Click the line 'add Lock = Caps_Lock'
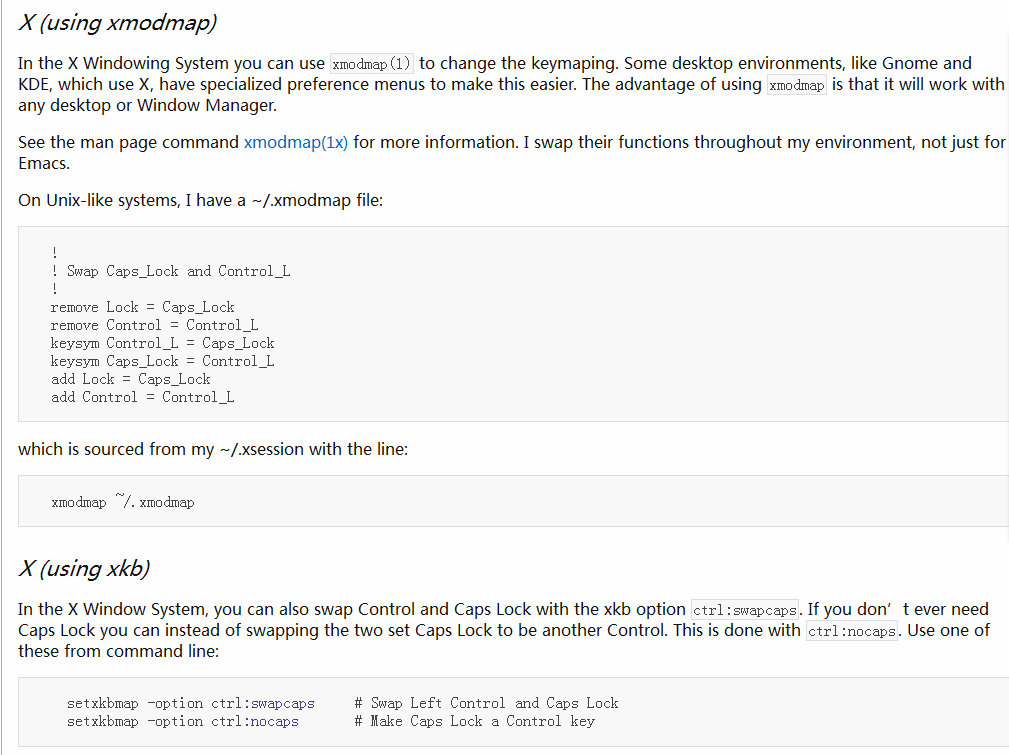The width and height of the screenshot is (1009, 755). (131, 379)
